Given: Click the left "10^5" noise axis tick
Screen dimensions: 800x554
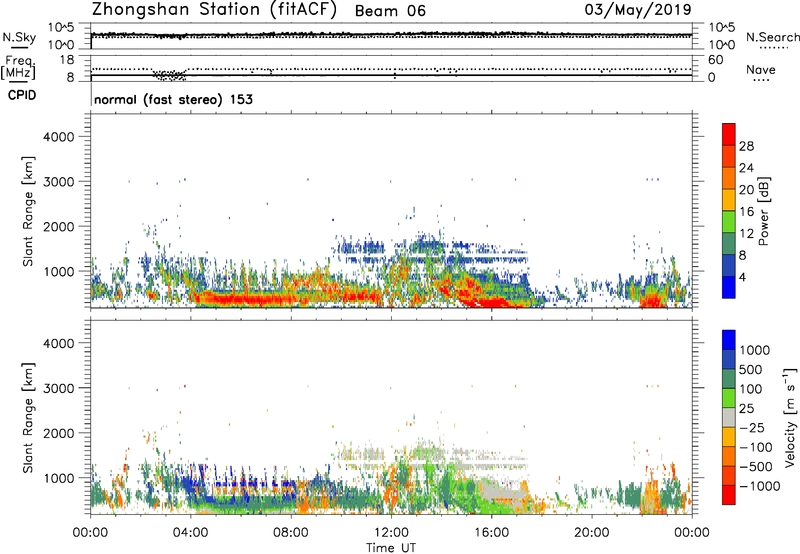Looking at the screenshot, I should click(x=61, y=28).
